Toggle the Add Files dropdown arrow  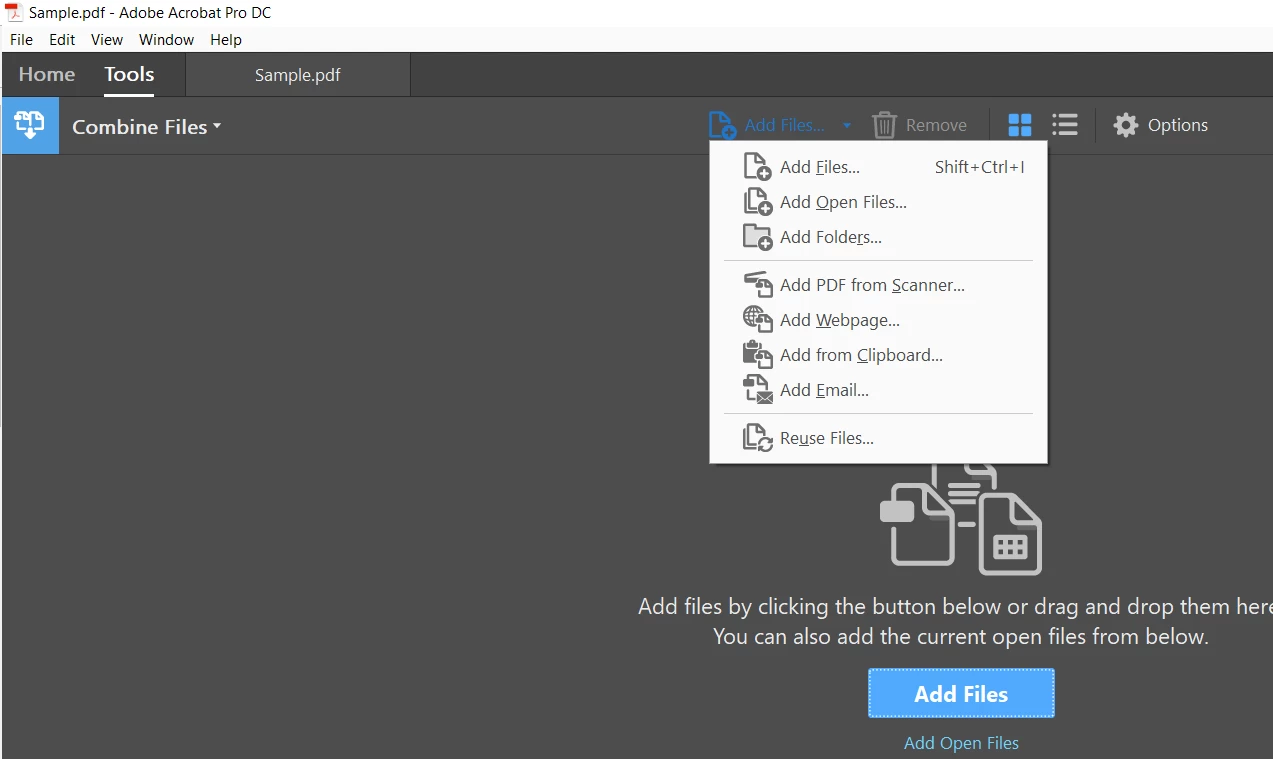coord(847,126)
